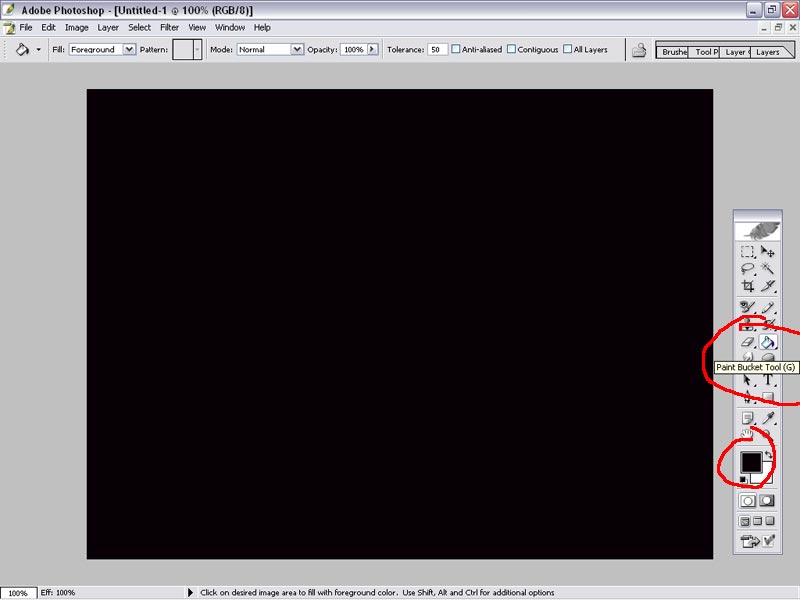This screenshot has width=800, height=600.
Task: Open the File menu
Action: 26,28
